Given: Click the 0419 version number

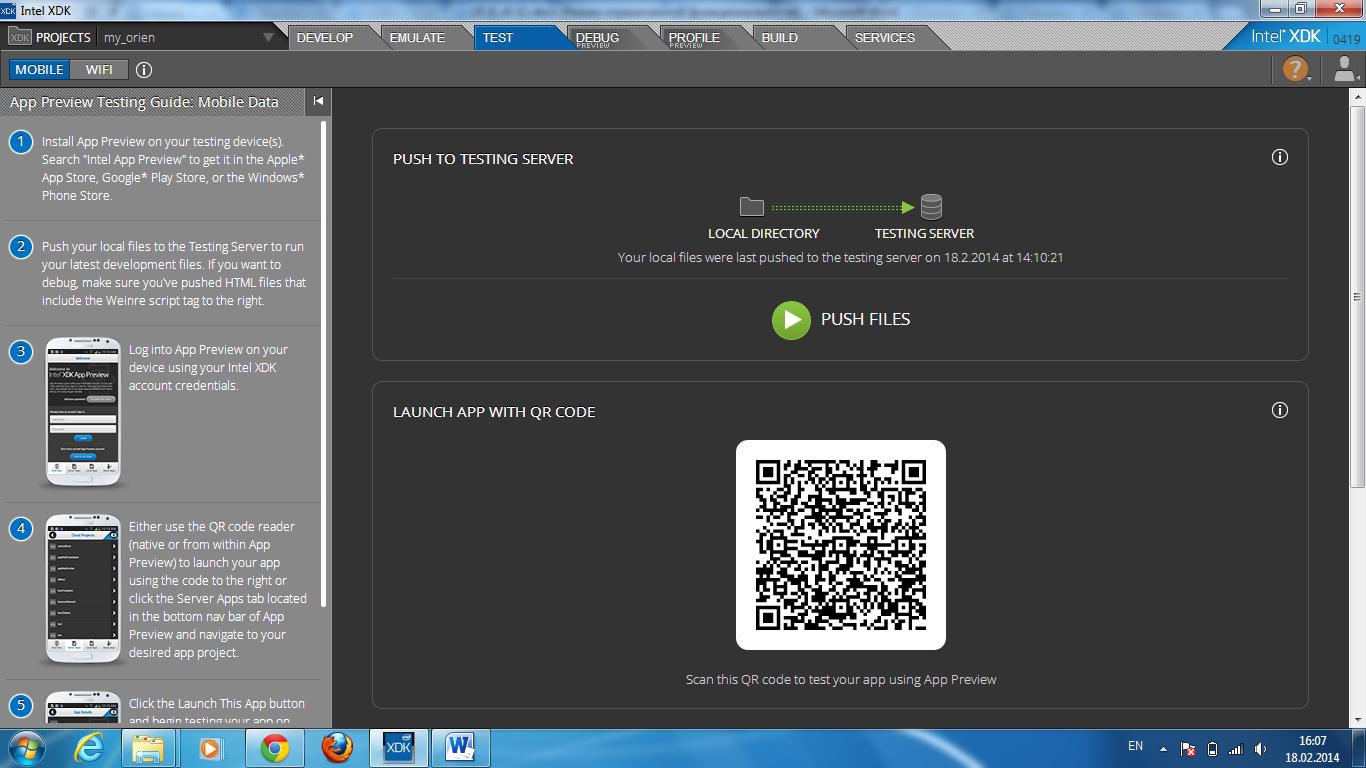Looking at the screenshot, I should (1347, 40).
